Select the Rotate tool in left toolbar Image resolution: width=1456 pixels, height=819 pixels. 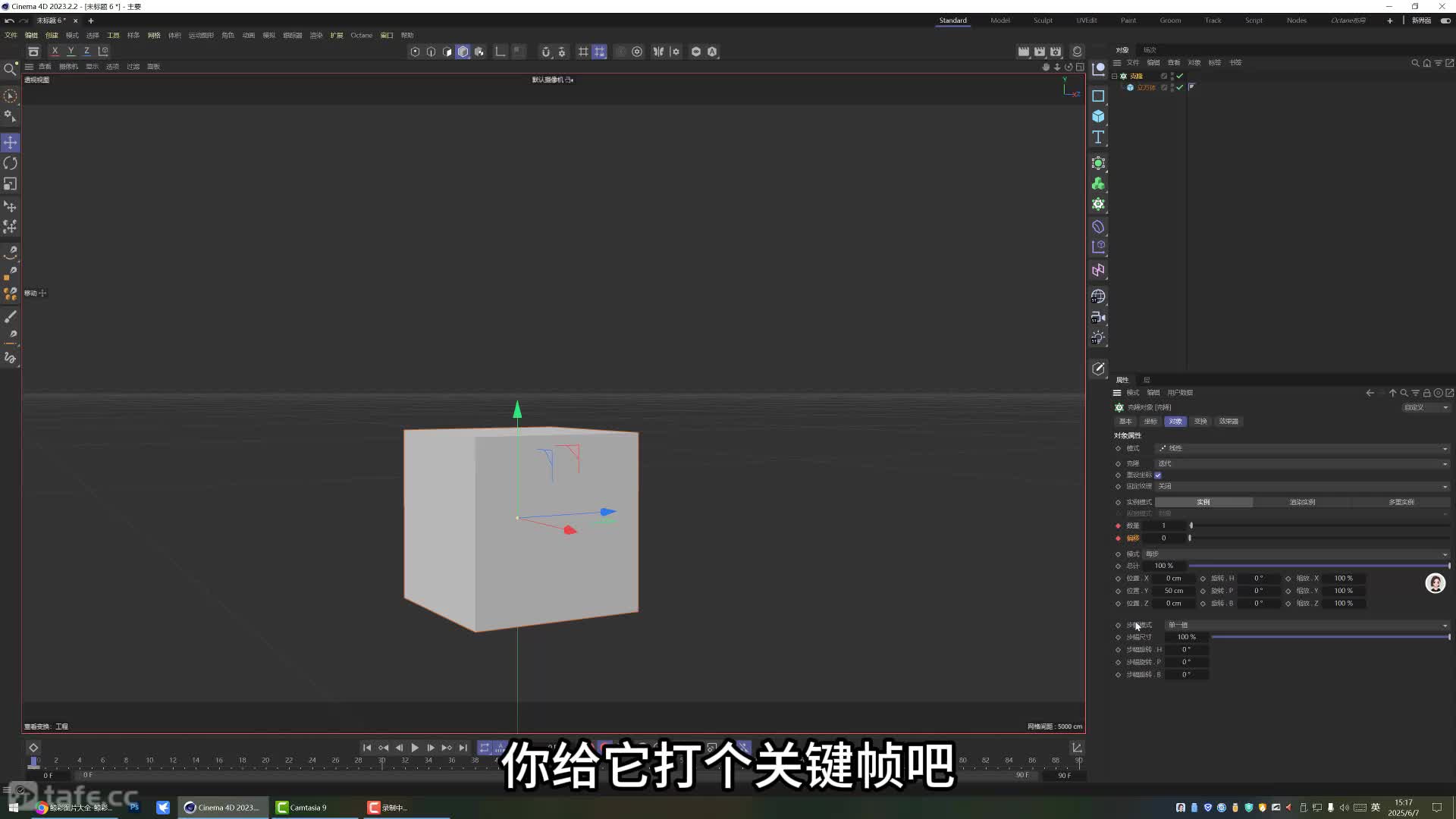(x=10, y=163)
